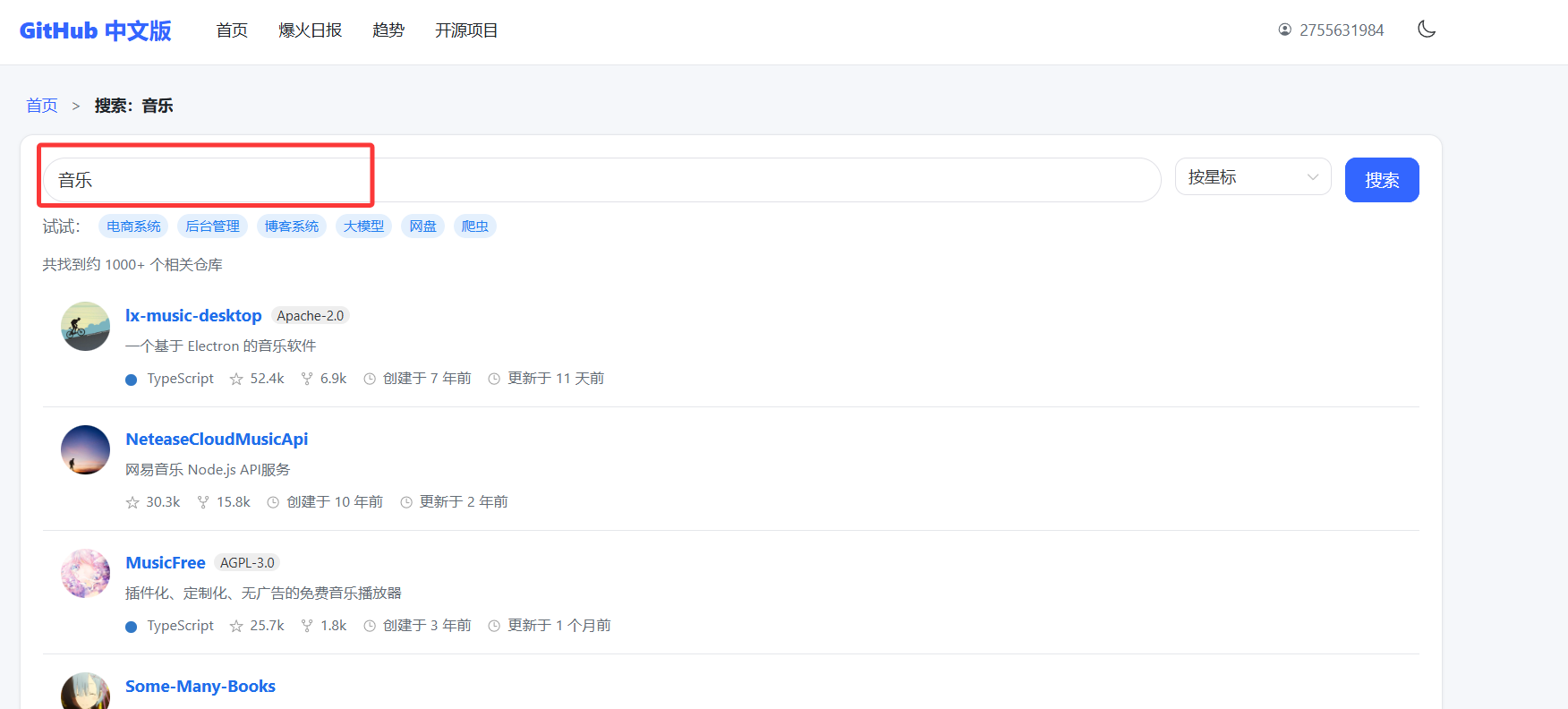Open the Some-Many-Books repository link
This screenshot has width=1568, height=709.
click(x=200, y=686)
